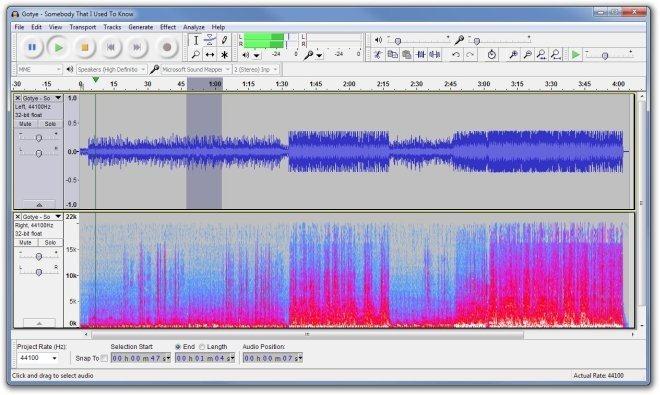Screen dimensions: 660x395
Task: Open the 2 (Stereo) input channels dropdown
Action: tap(256, 69)
